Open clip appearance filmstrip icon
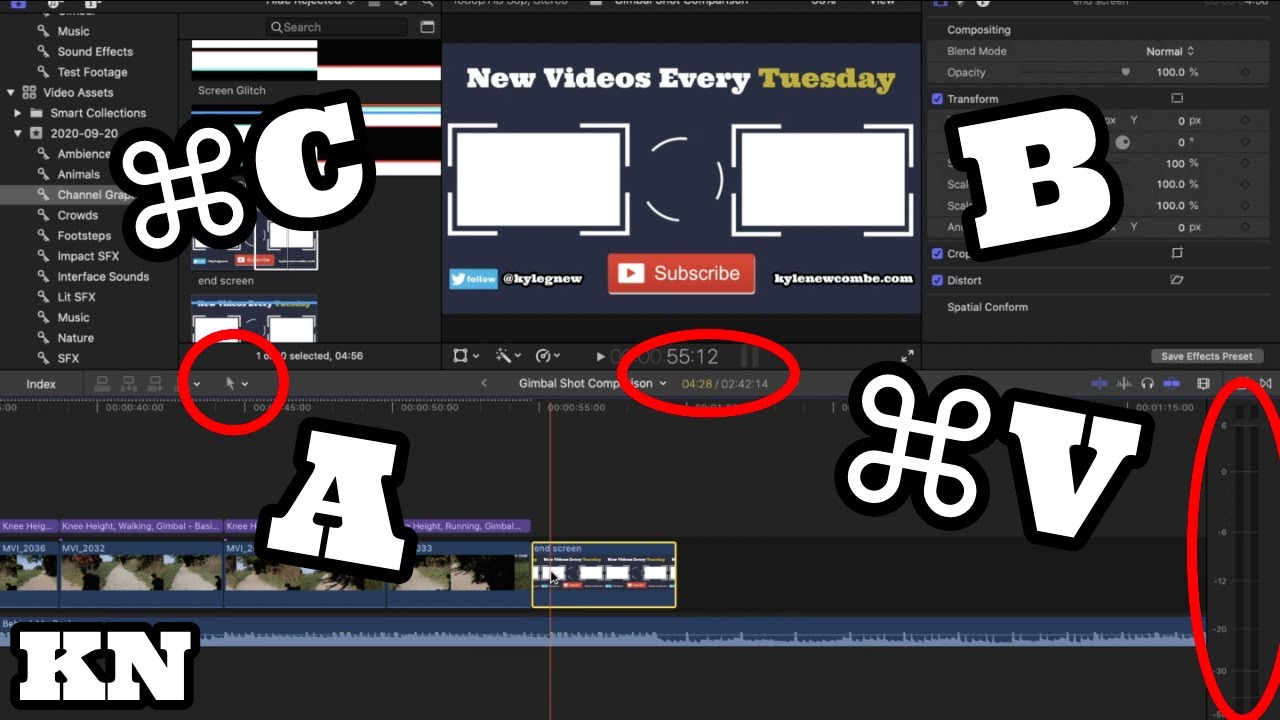 pos(1203,383)
